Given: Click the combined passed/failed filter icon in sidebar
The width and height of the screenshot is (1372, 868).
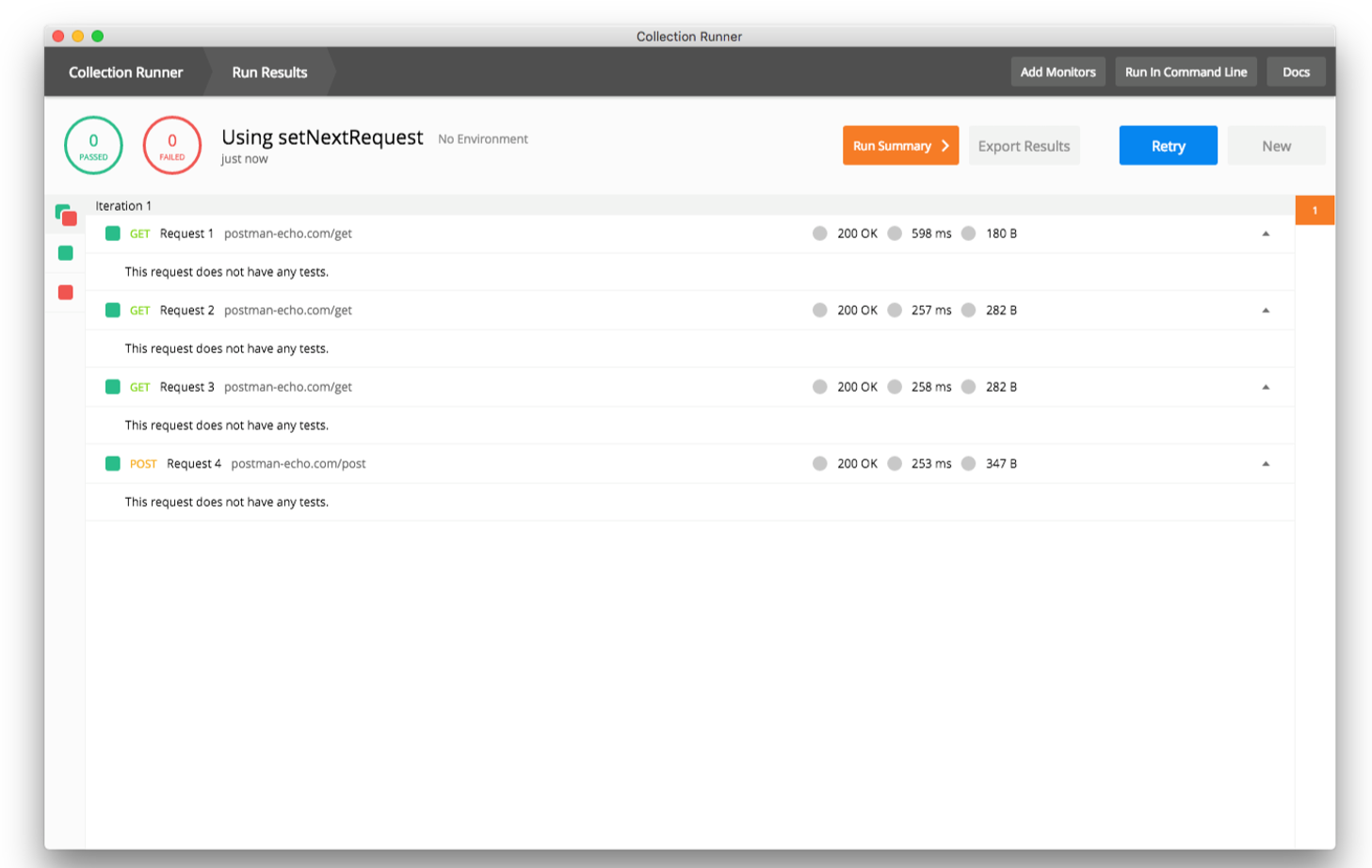Looking at the screenshot, I should (66, 216).
